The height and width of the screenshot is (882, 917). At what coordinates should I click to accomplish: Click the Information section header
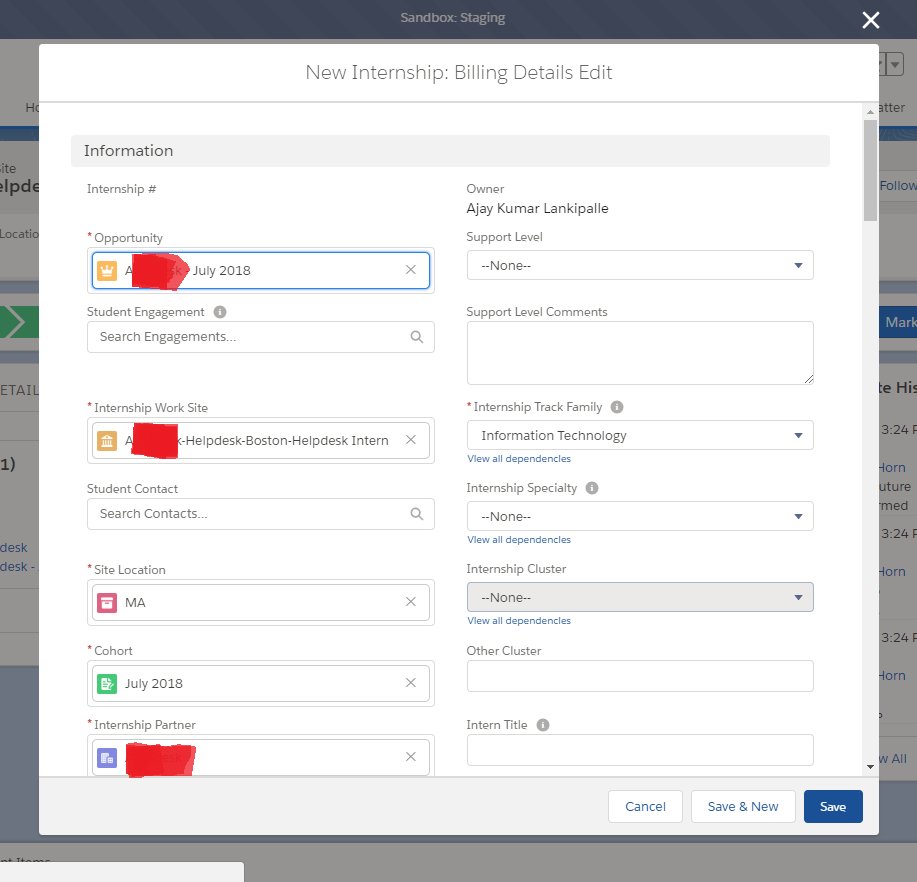click(450, 151)
